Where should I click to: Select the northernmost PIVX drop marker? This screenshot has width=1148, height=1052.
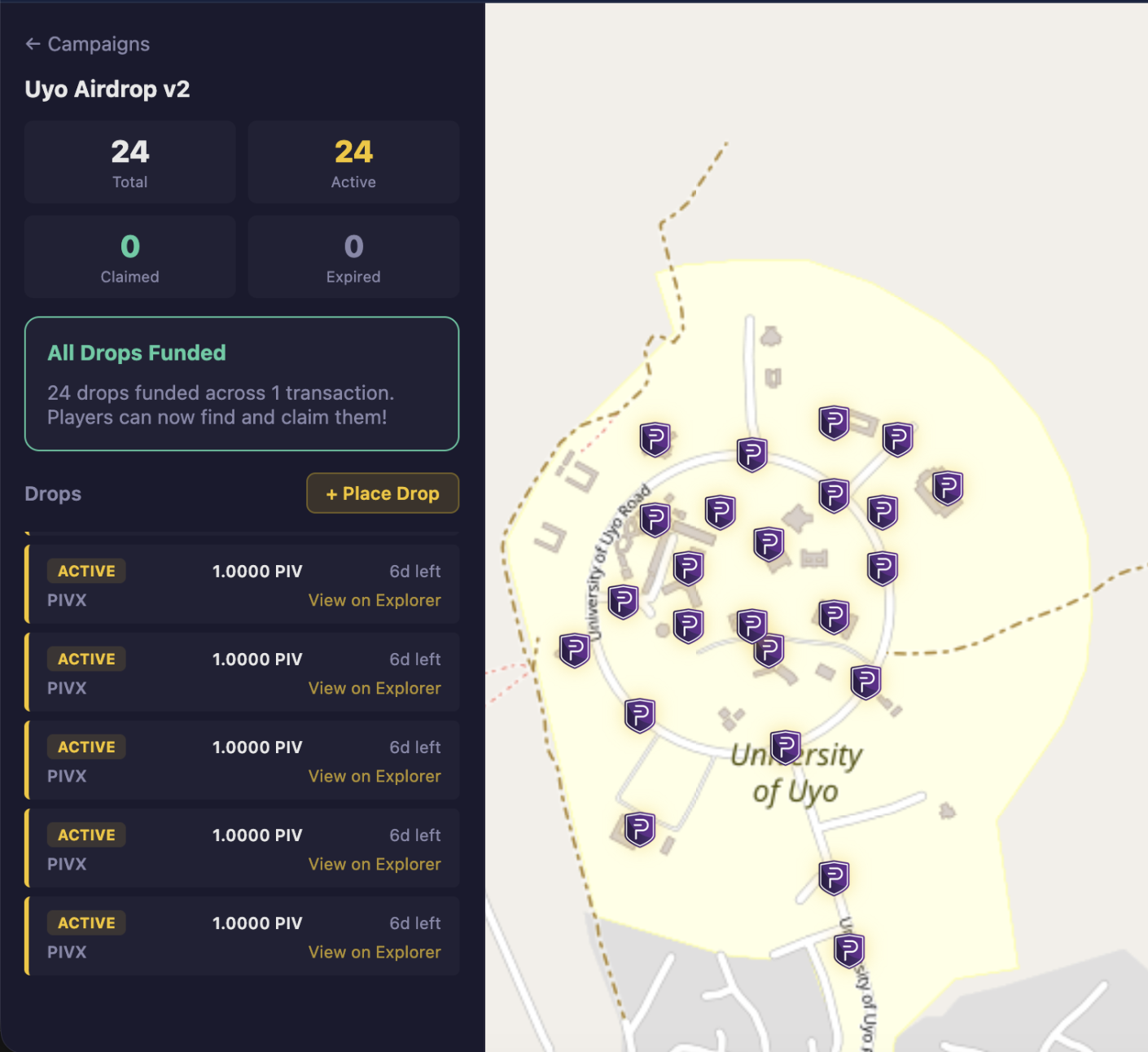(834, 422)
